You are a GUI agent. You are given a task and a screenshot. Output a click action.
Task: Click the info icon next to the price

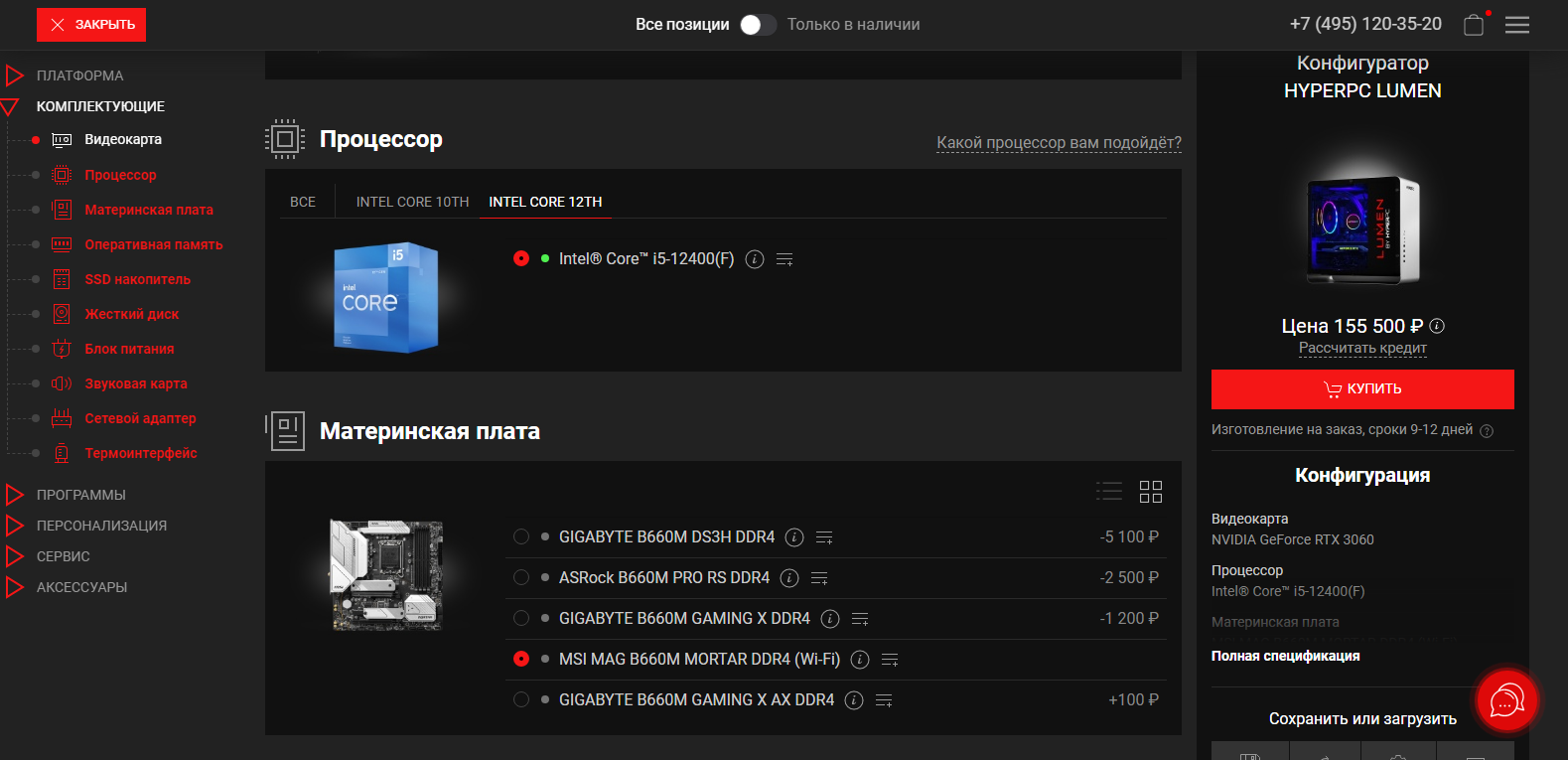tap(1437, 326)
